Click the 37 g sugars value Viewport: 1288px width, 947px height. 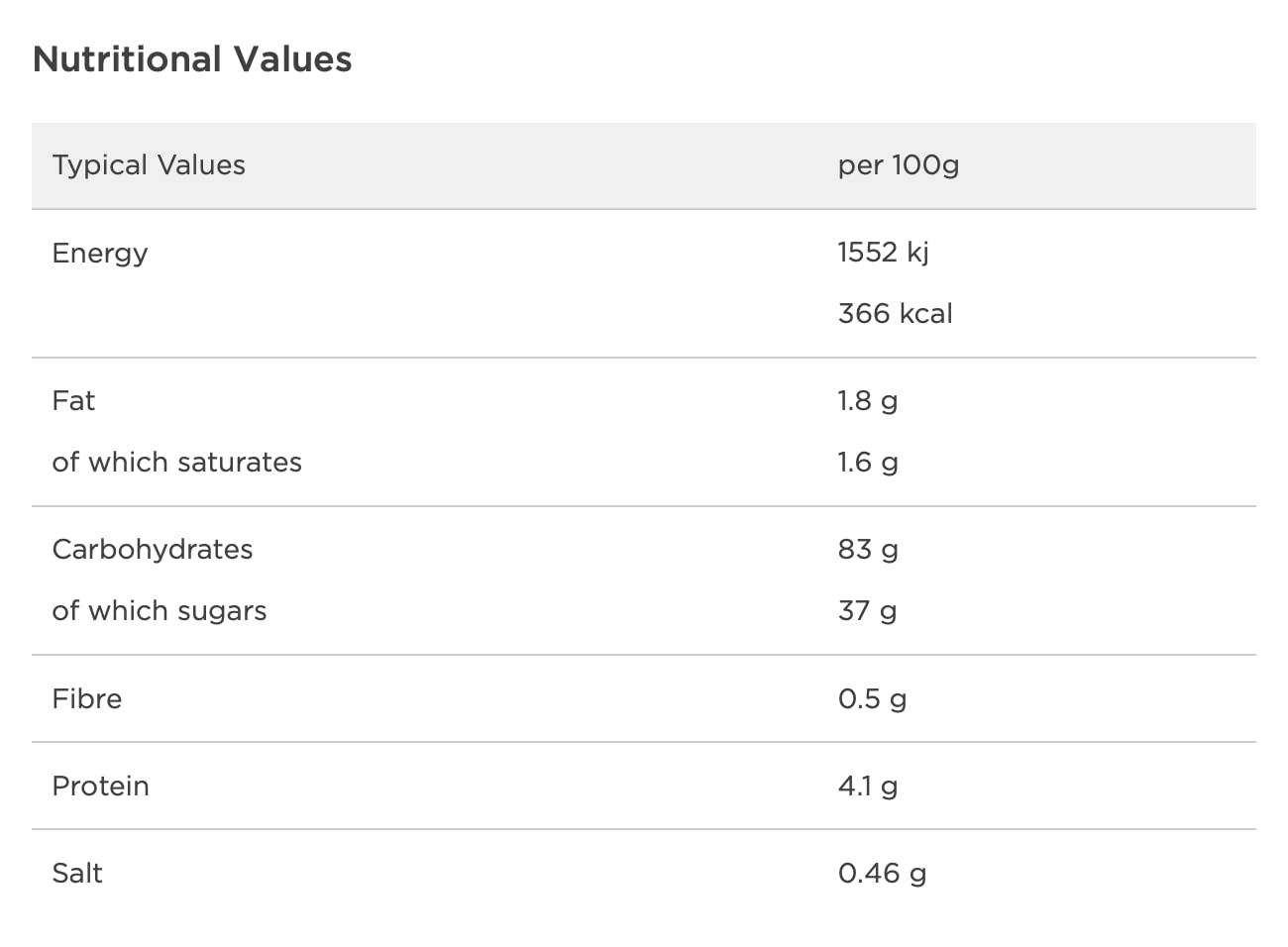tap(867, 611)
